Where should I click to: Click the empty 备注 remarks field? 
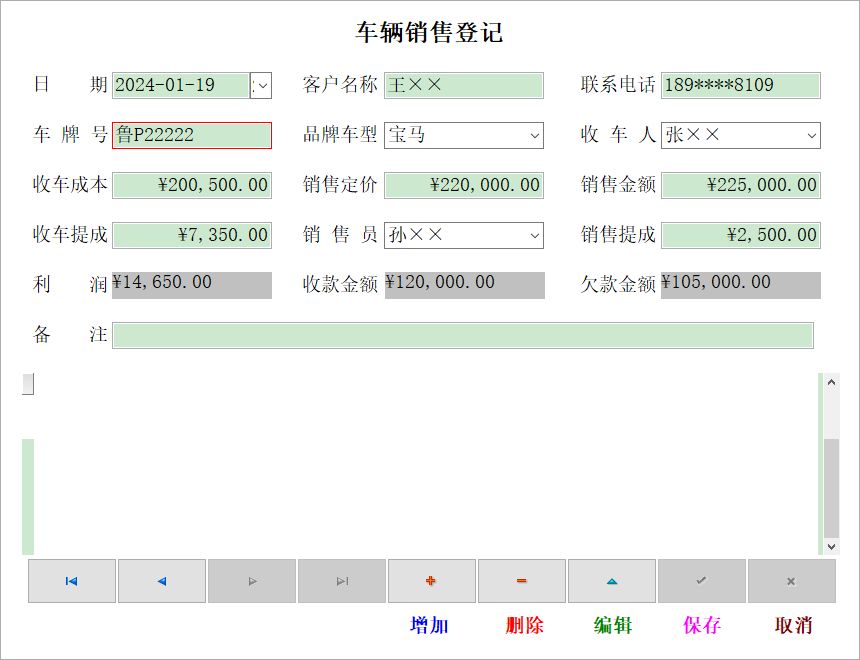(463, 335)
